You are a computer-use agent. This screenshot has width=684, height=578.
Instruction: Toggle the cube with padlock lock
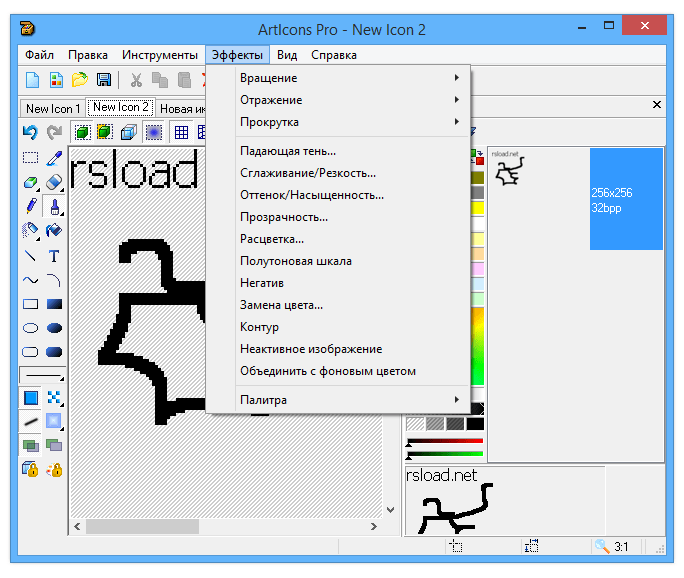[31, 470]
